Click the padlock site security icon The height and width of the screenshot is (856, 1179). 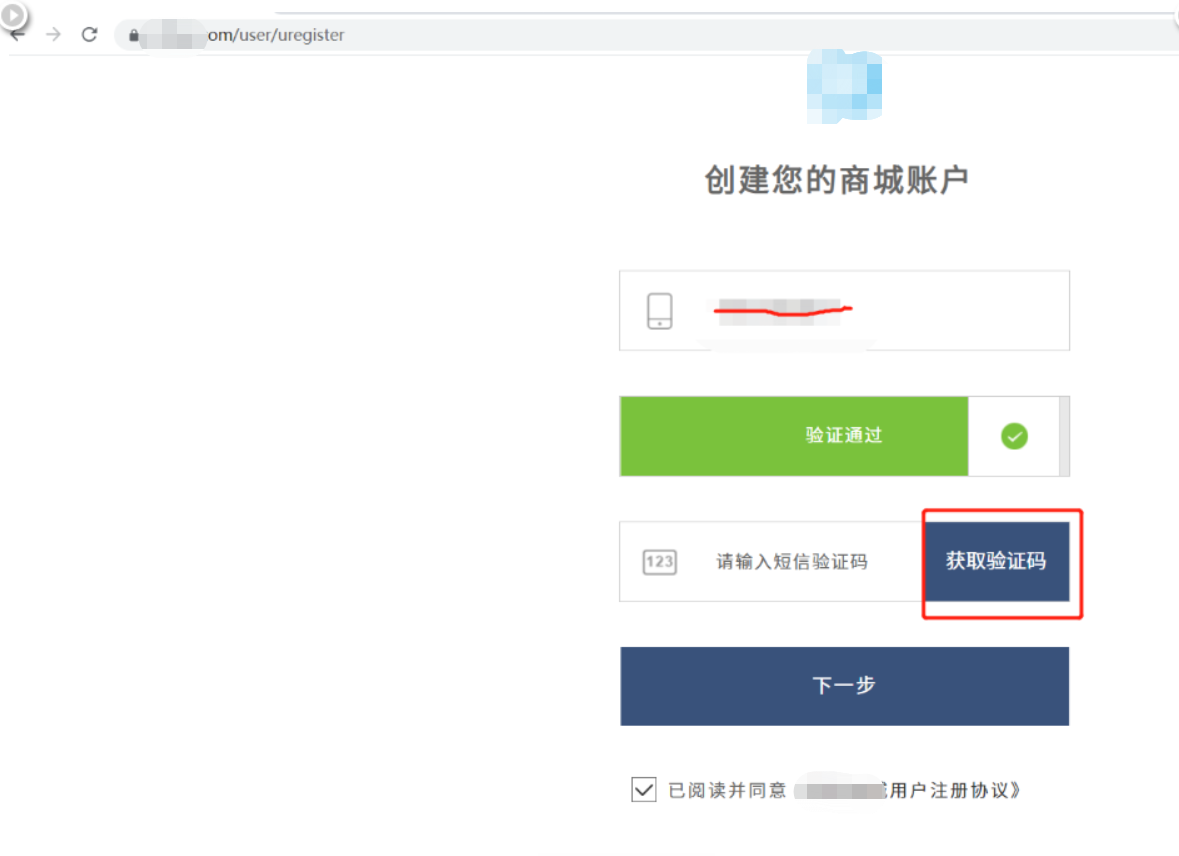coord(134,35)
